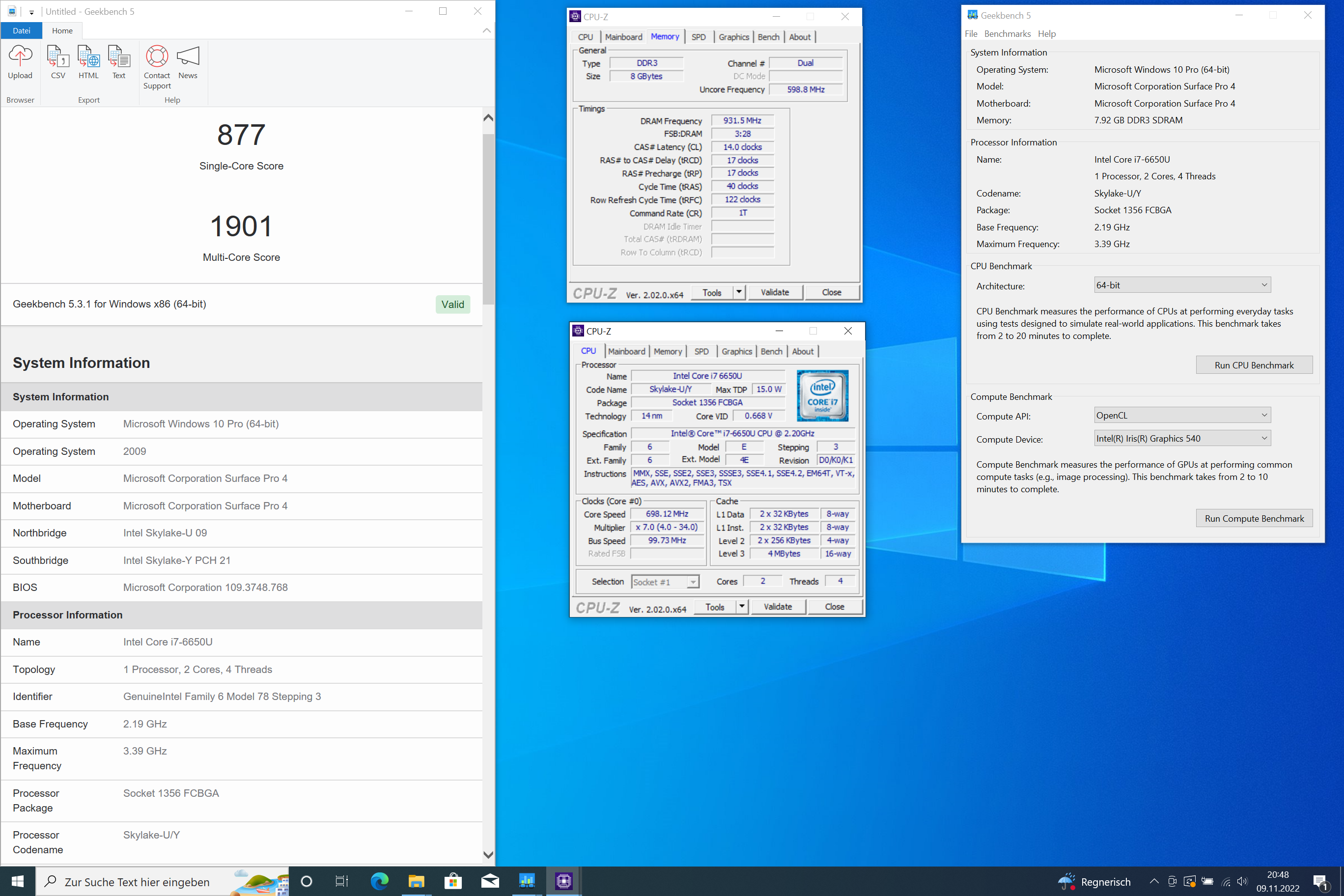Click the scroll-up arrow of the results pane
1344x896 pixels.
point(488,118)
